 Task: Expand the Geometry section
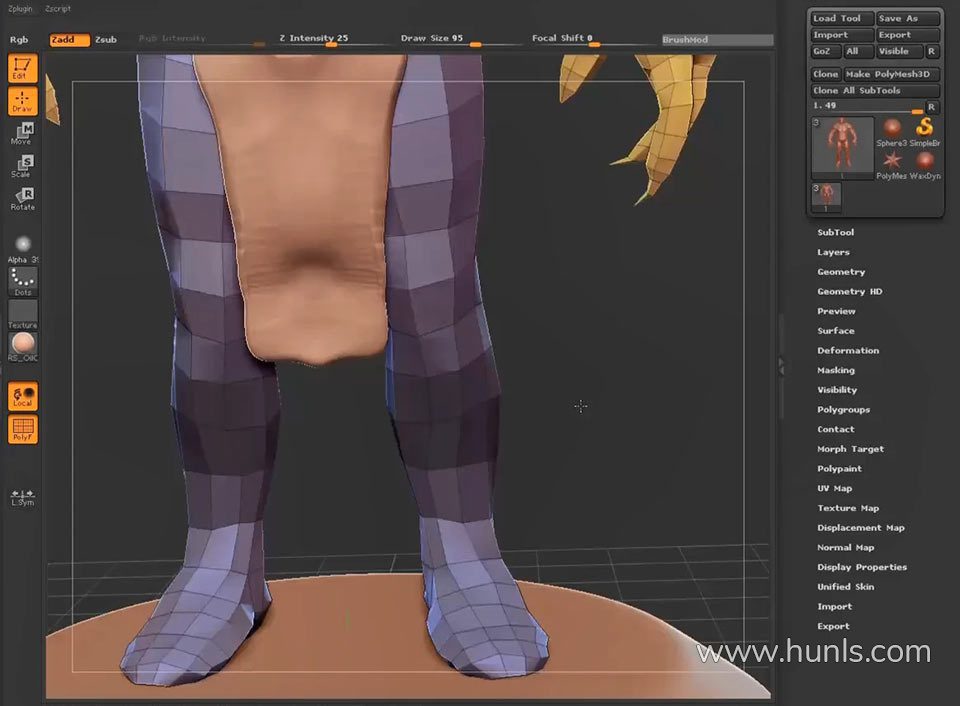pos(841,272)
